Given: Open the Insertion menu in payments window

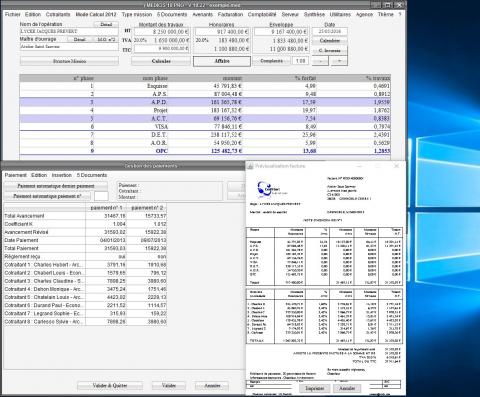Looking at the screenshot, I should pyautogui.click(x=62, y=175).
